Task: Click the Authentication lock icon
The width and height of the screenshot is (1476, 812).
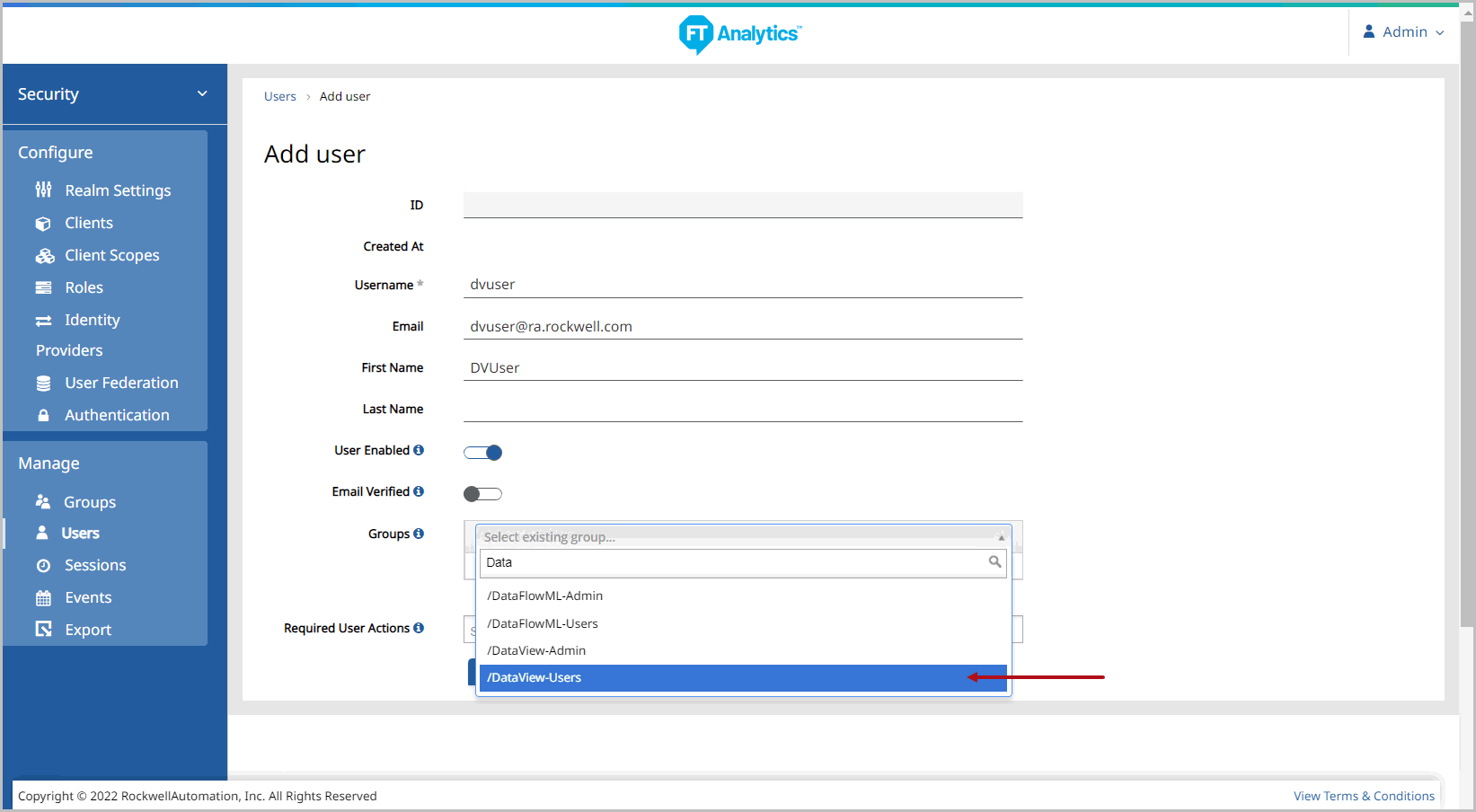Action: tap(43, 416)
